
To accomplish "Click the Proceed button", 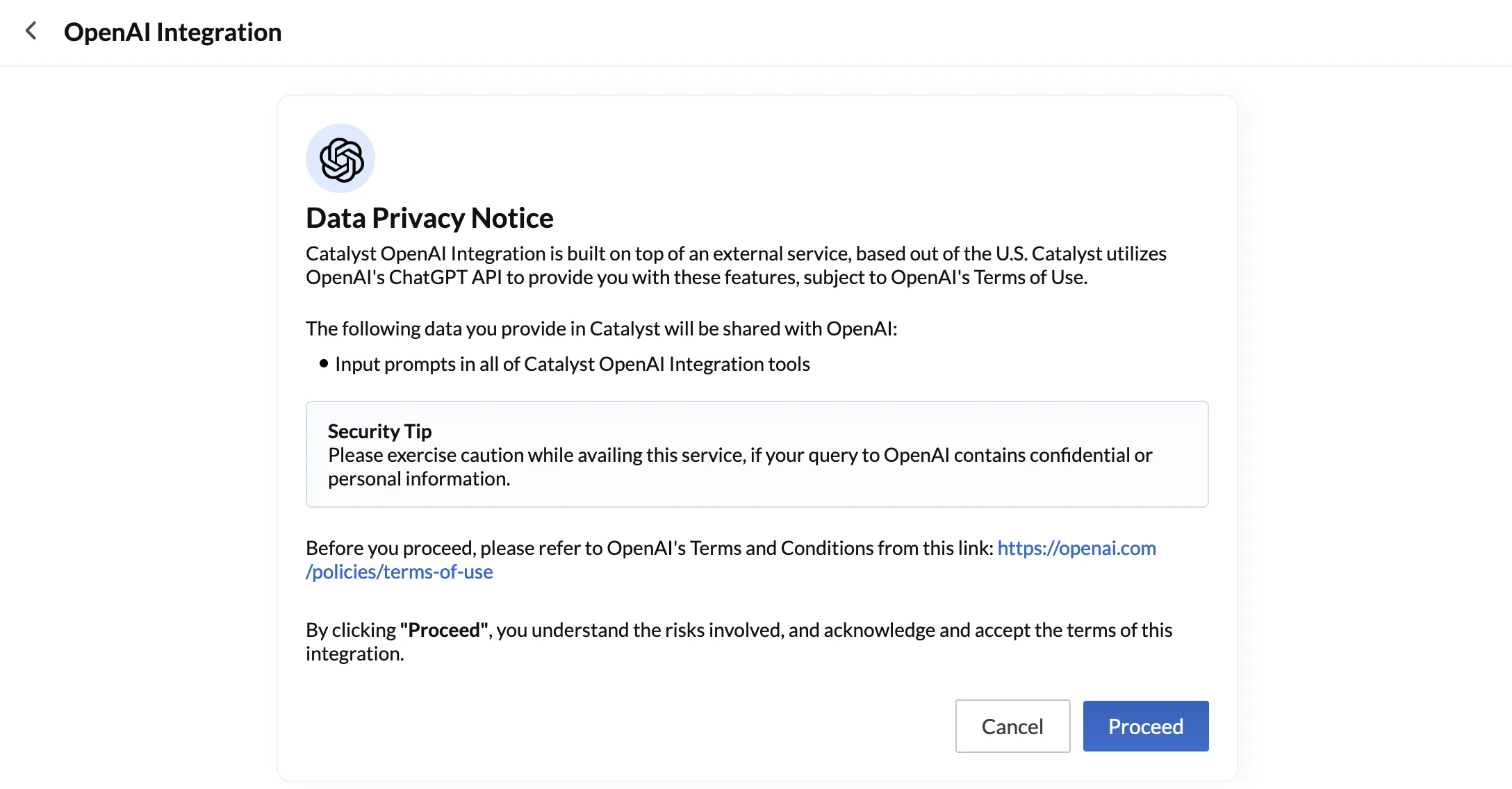I will (x=1146, y=726).
